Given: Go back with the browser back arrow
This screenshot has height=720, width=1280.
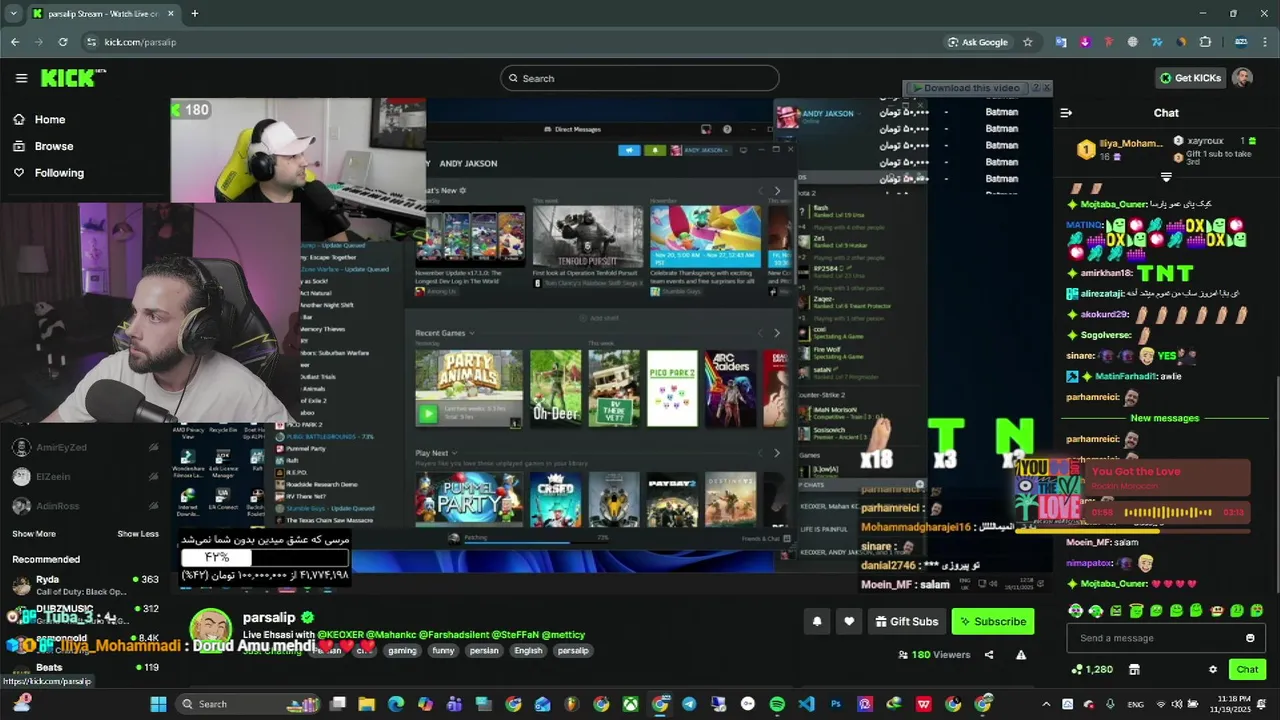Looking at the screenshot, I should (15, 42).
